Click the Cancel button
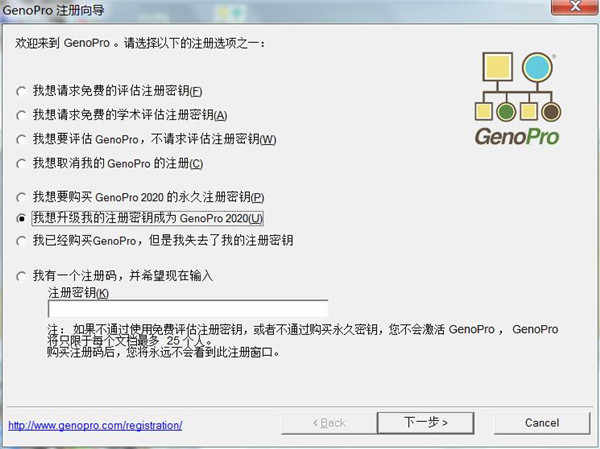Screen dimensions: 600x449 pyautogui.click(x=542, y=423)
